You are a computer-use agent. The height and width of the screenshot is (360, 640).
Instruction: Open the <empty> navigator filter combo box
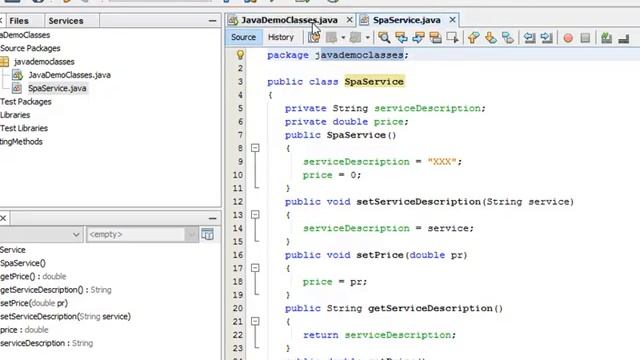142,234
